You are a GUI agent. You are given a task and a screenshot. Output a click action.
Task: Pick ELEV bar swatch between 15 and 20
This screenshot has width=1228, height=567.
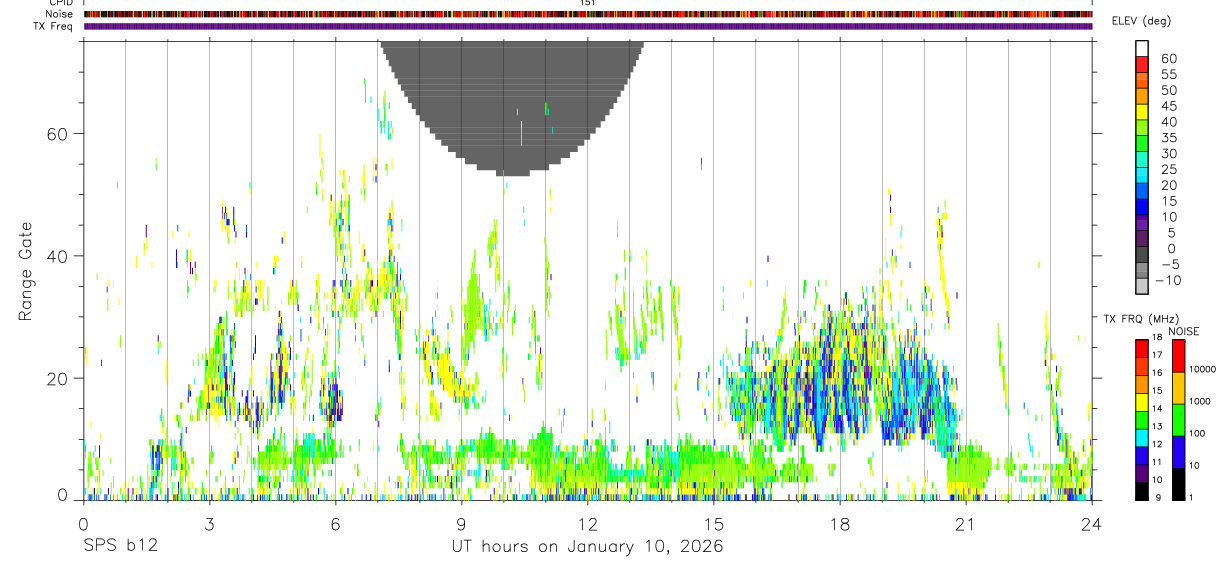point(1142,192)
